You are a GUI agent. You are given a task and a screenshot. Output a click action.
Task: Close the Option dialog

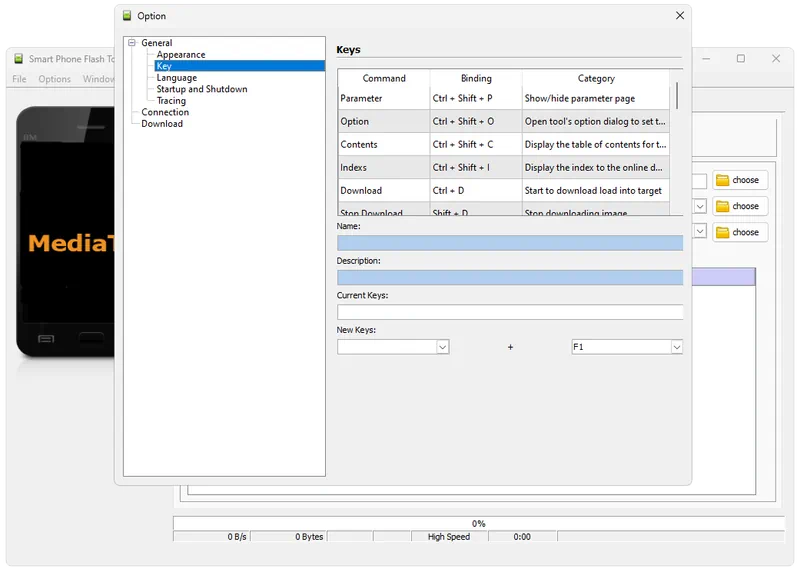tap(680, 16)
